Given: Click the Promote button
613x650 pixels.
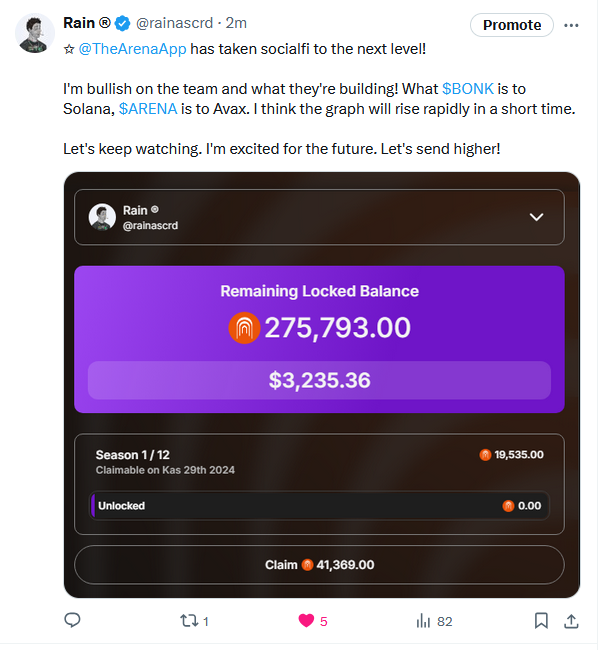Looking at the screenshot, I should 512,25.
